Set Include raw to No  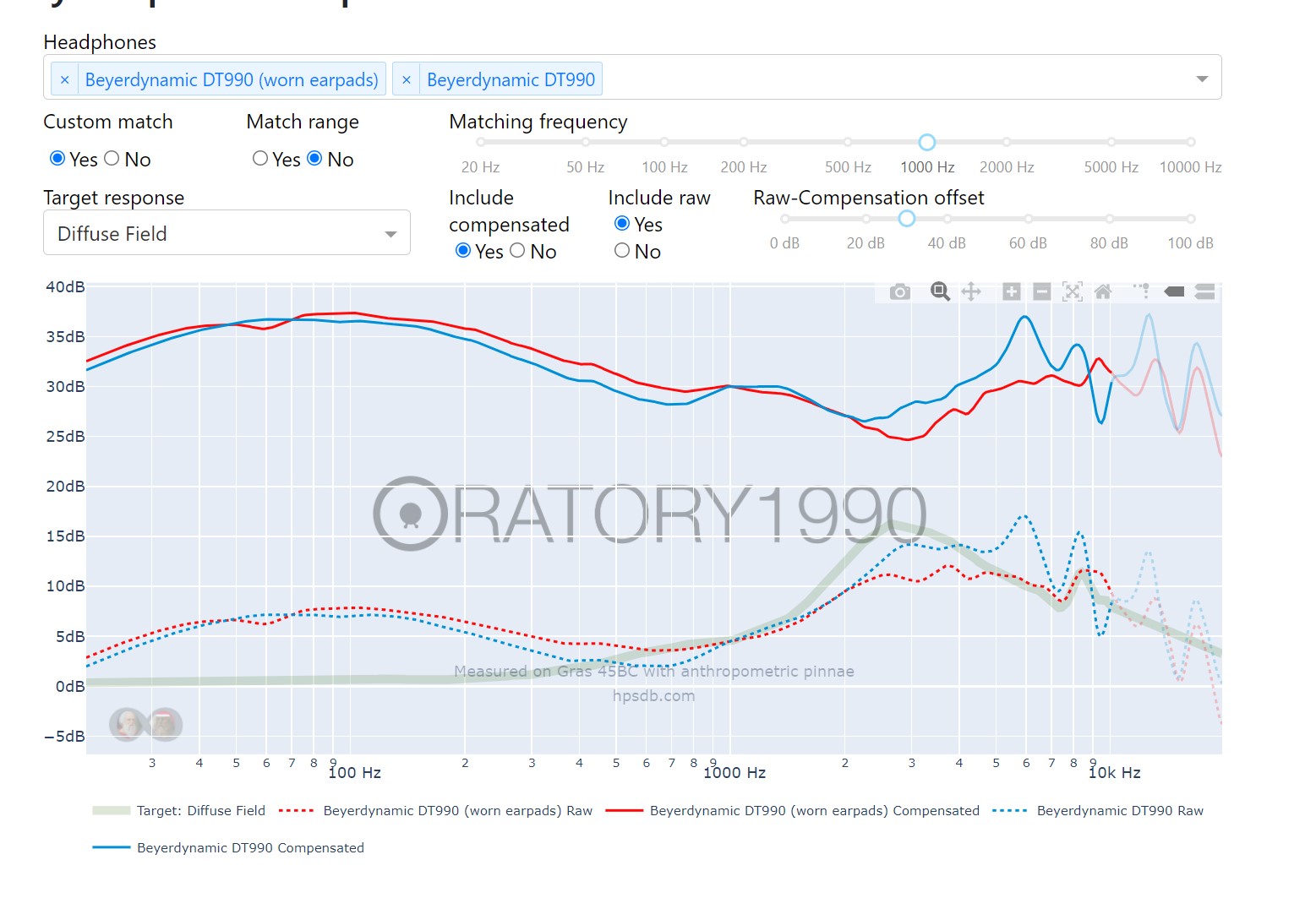coord(622,250)
